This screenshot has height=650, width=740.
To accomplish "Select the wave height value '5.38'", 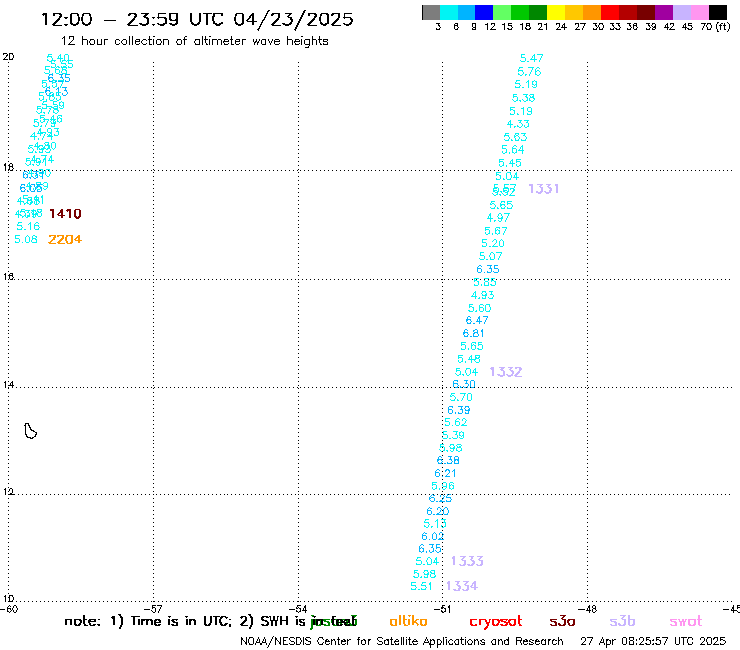I will [523, 98].
